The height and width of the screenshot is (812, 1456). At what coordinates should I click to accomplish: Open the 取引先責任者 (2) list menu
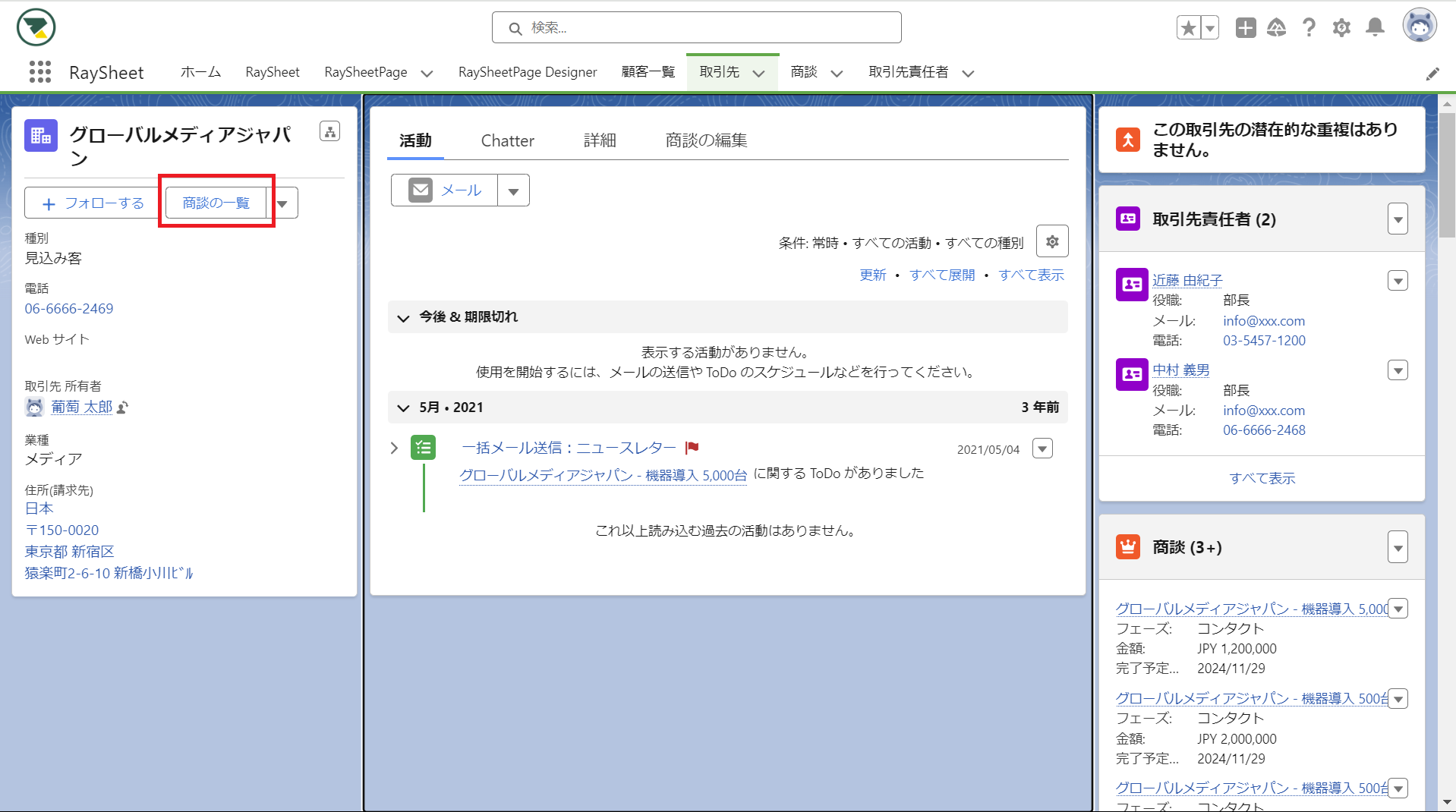coord(1398,219)
